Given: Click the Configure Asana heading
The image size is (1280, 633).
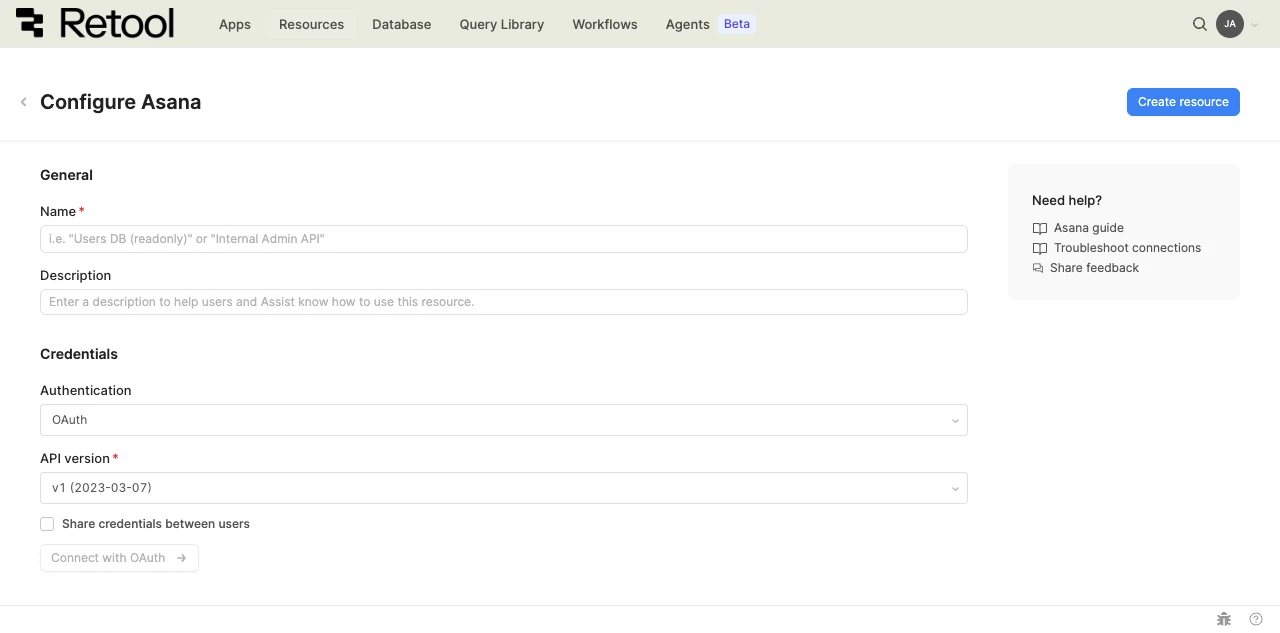Looking at the screenshot, I should pos(120,102).
